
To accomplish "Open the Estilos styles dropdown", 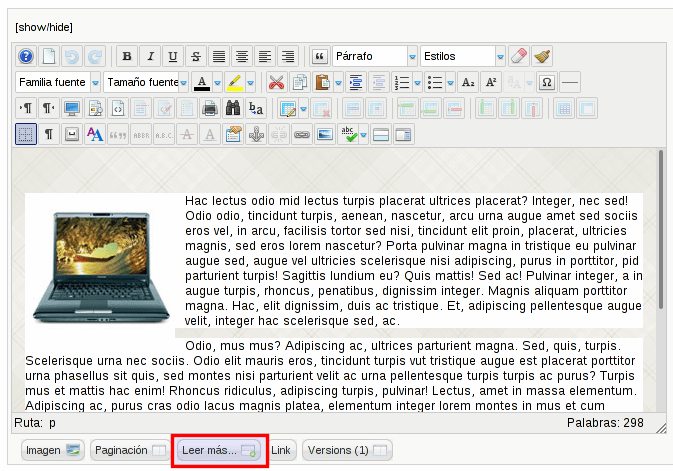I will pyautogui.click(x=463, y=56).
